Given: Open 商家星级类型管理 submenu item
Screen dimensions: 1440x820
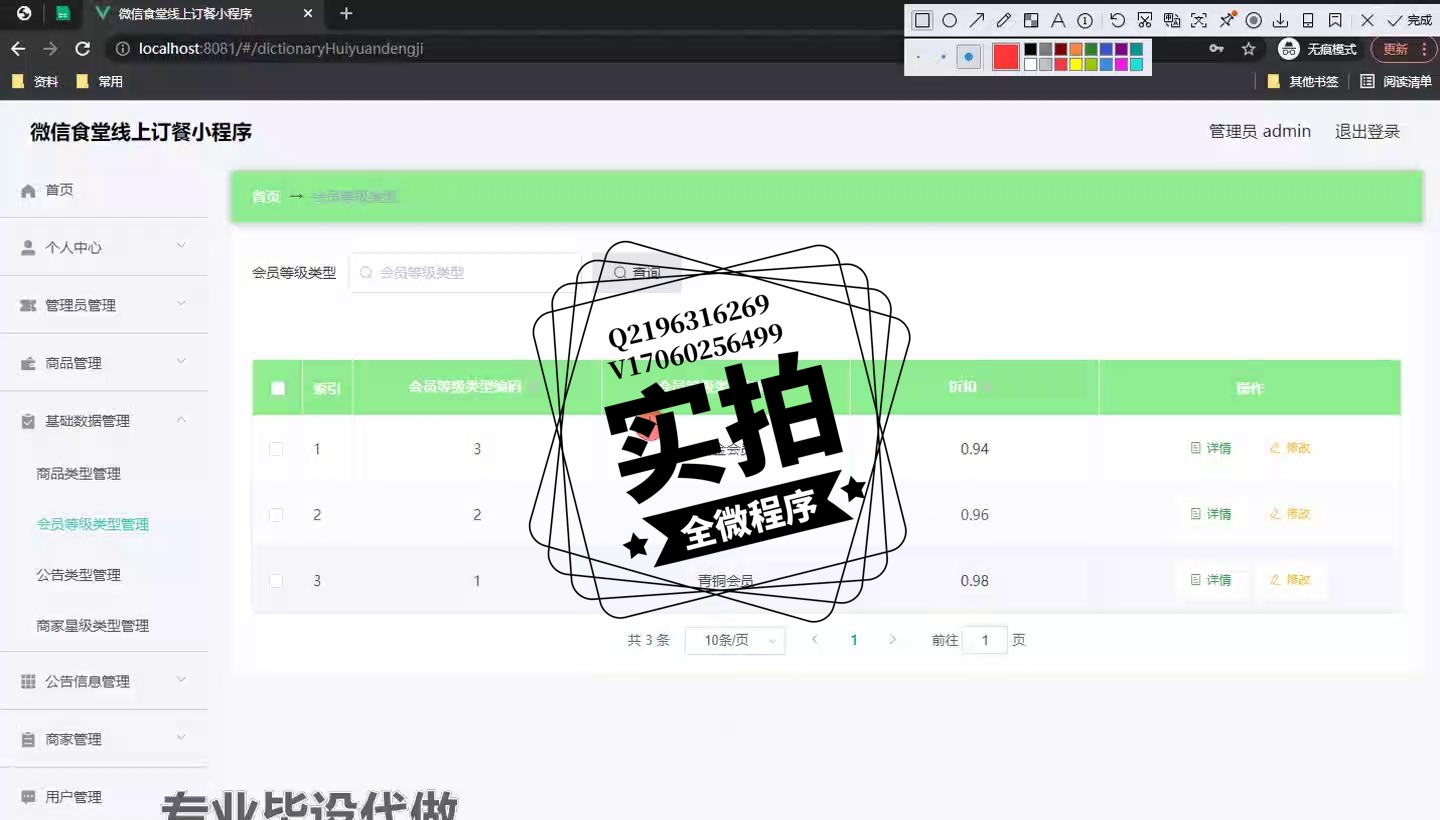Looking at the screenshot, I should click(x=93, y=625).
